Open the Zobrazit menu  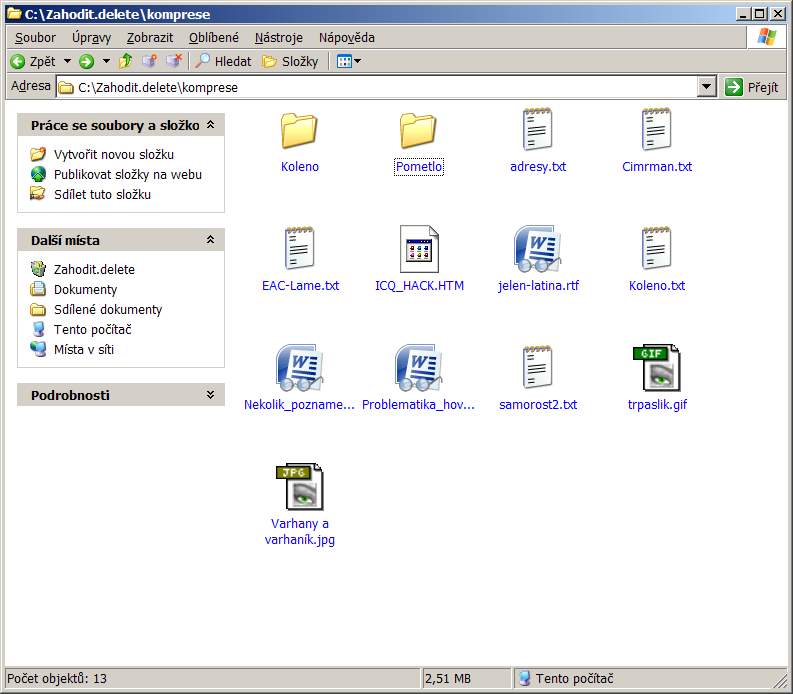[x=150, y=37]
